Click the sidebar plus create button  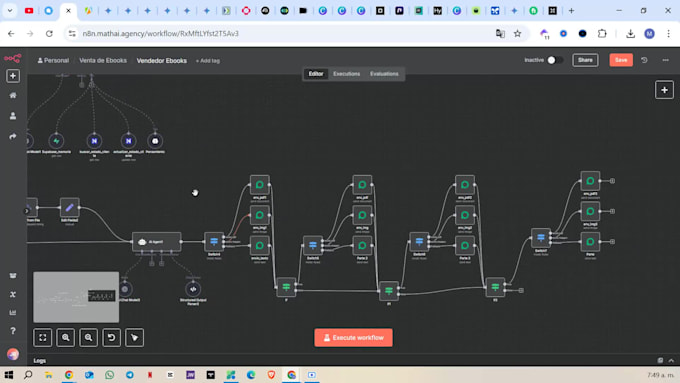pyautogui.click(x=13, y=76)
